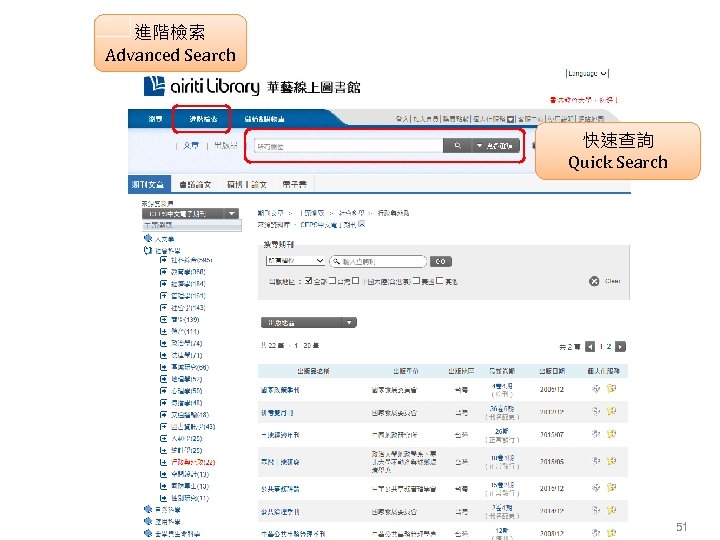Click yellow favorites icon in 2012/12 row

(611, 411)
